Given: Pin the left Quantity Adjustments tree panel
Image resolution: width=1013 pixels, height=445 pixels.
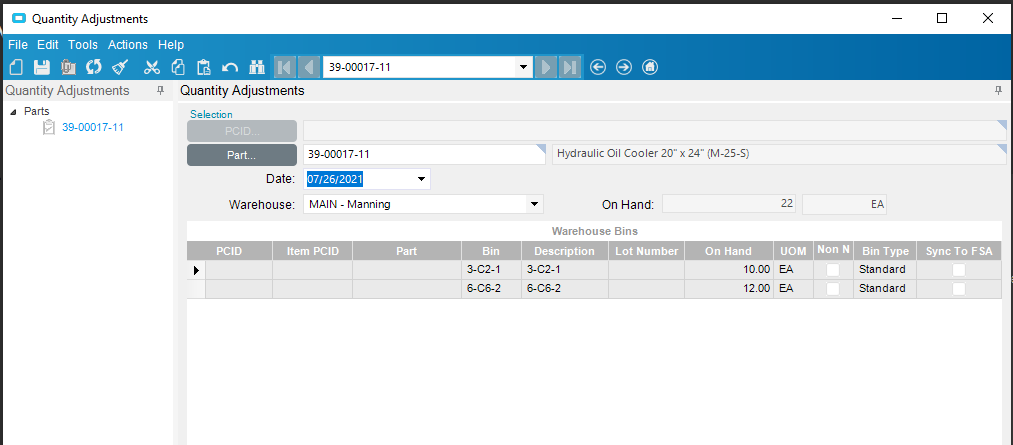Looking at the screenshot, I should pos(161,91).
